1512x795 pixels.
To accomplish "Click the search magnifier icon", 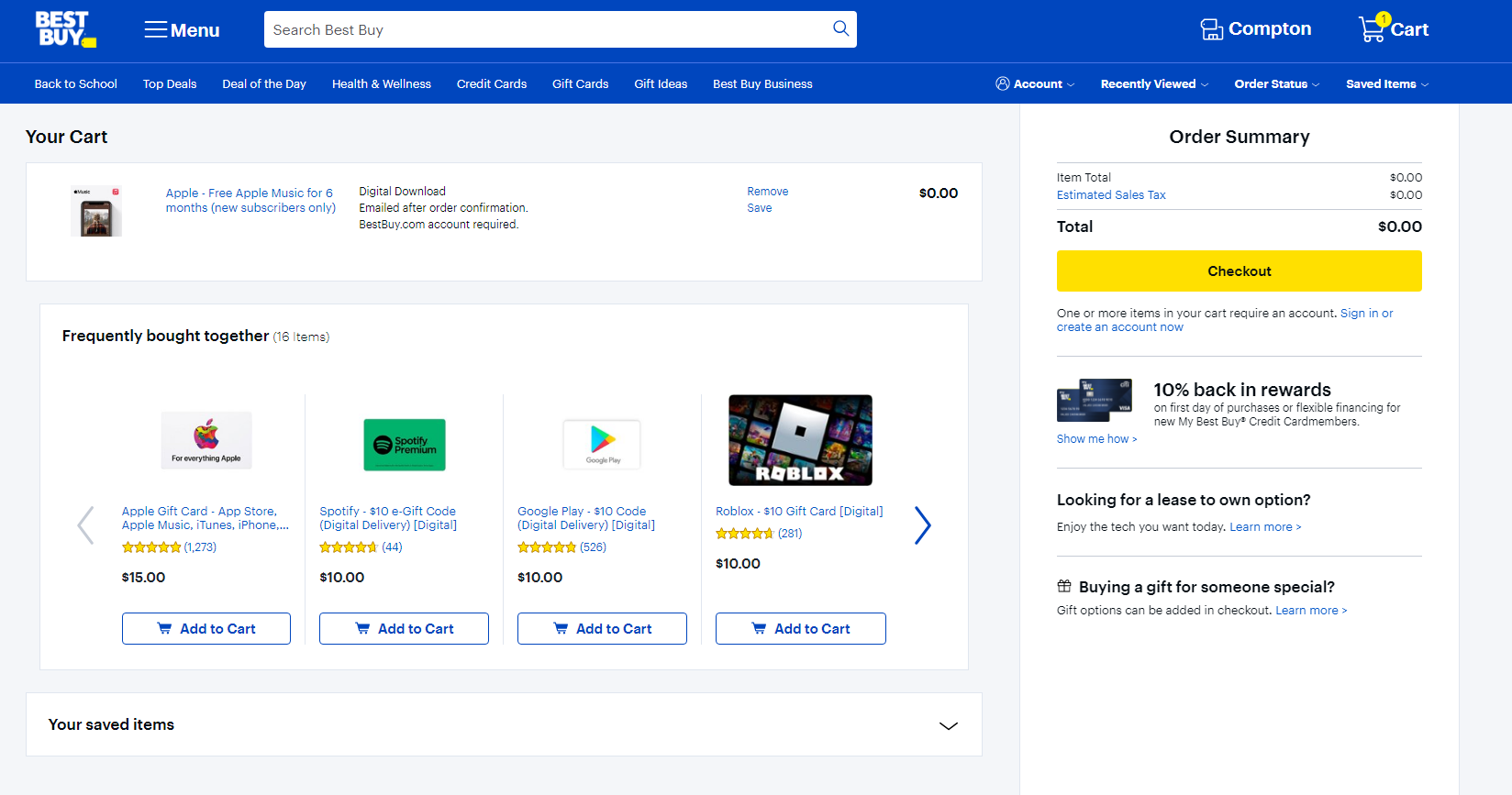I will [x=840, y=29].
